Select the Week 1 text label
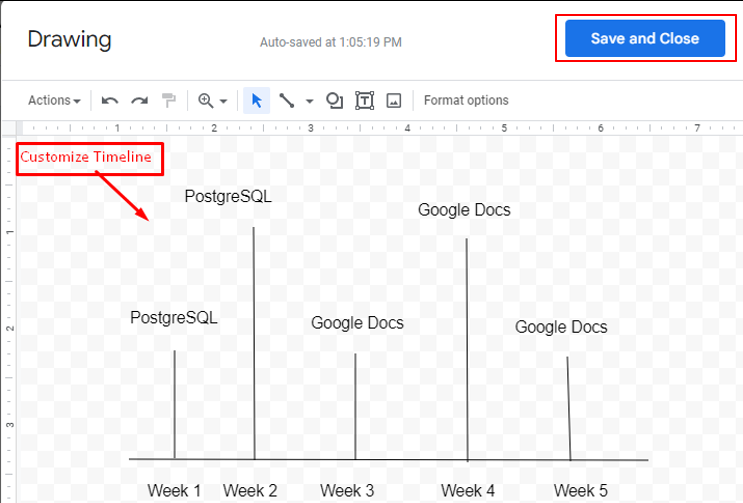743x503 pixels. pyautogui.click(x=174, y=490)
